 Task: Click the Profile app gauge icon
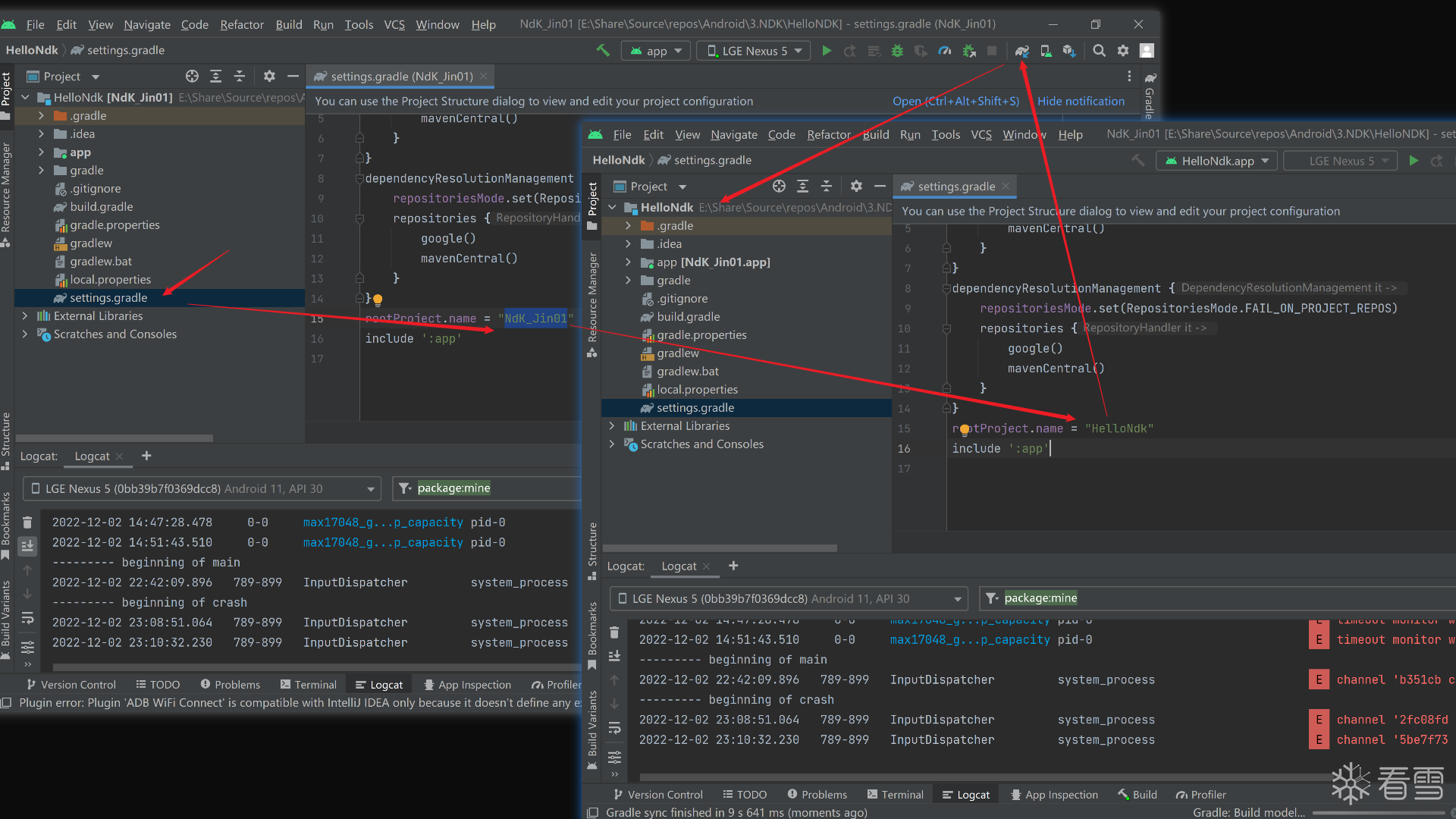pos(945,51)
